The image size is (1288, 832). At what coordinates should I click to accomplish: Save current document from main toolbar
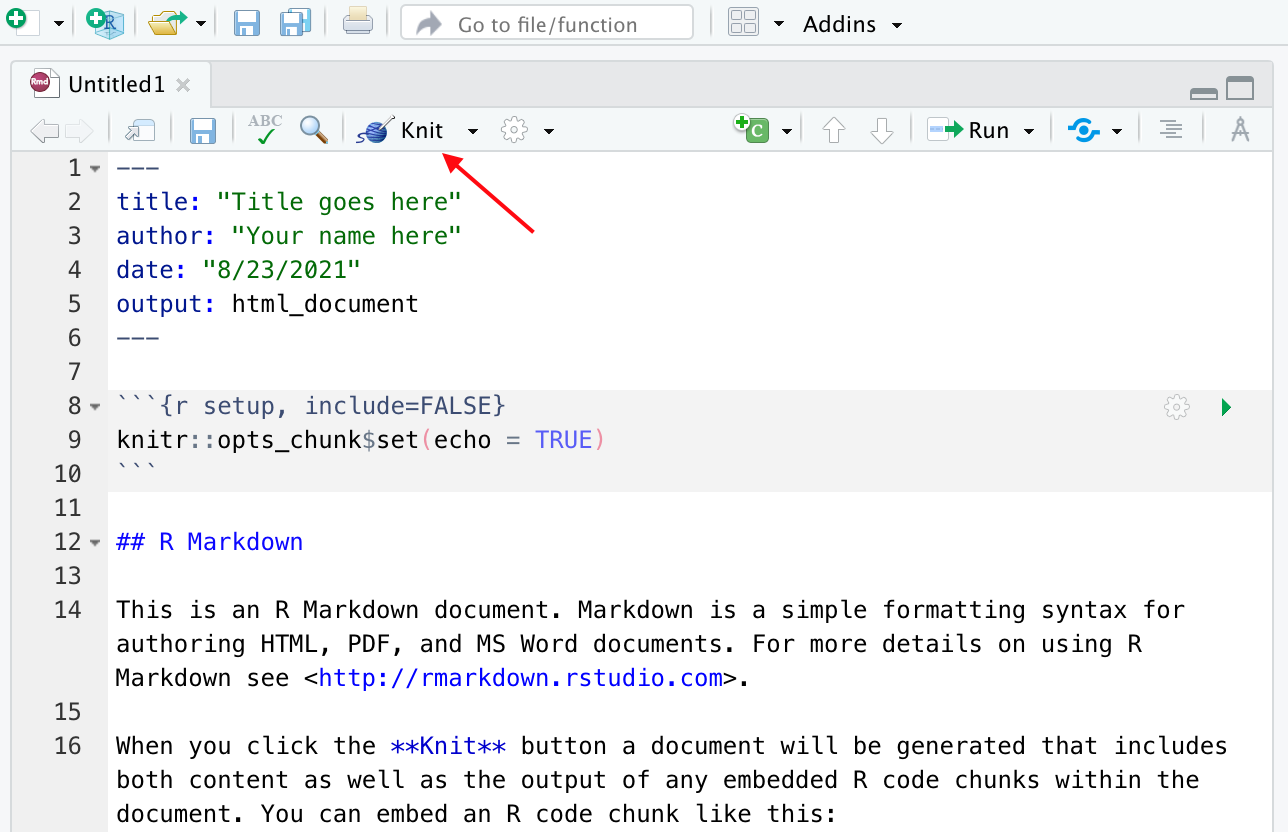247,22
